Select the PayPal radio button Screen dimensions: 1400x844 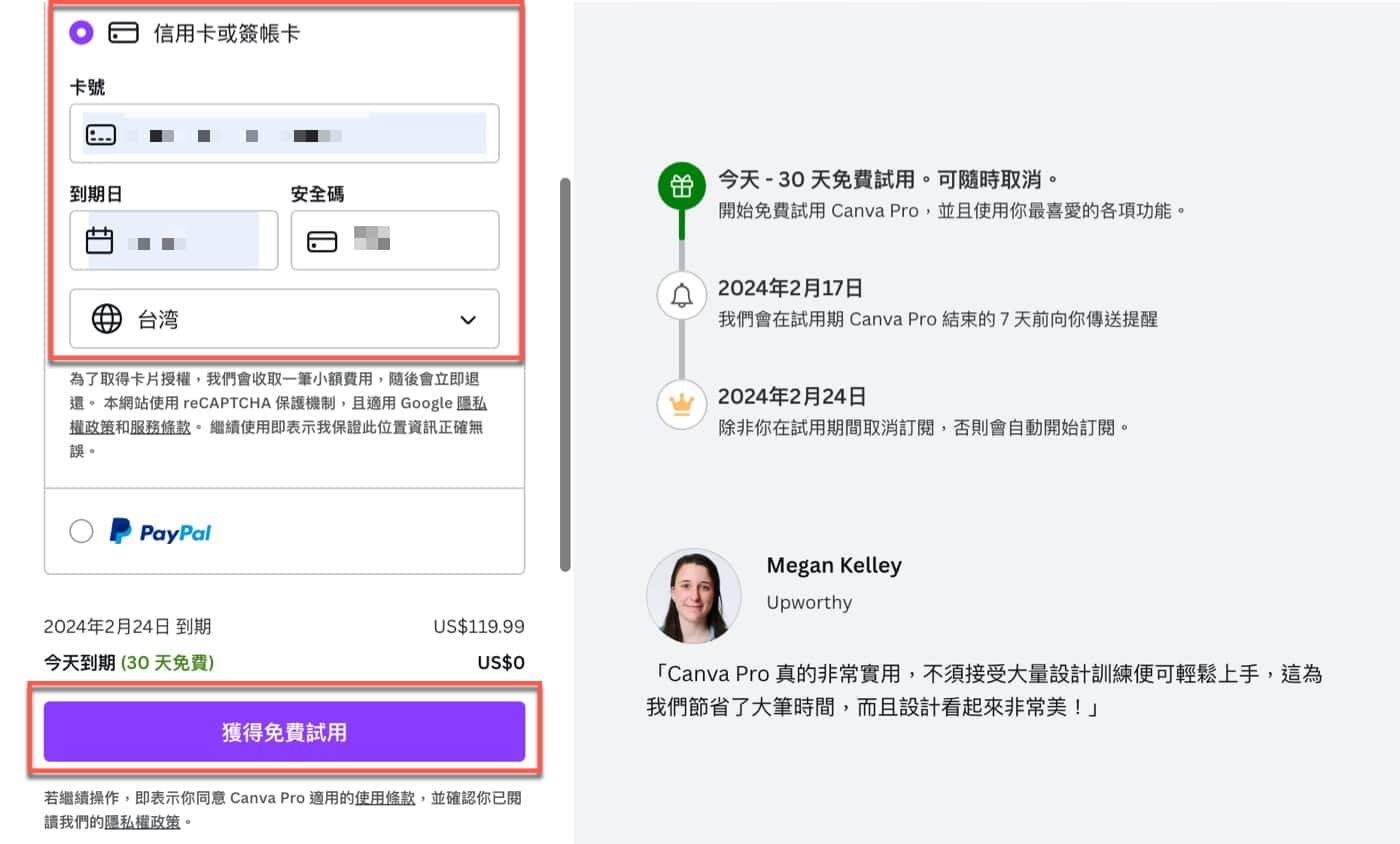pyautogui.click(x=81, y=531)
